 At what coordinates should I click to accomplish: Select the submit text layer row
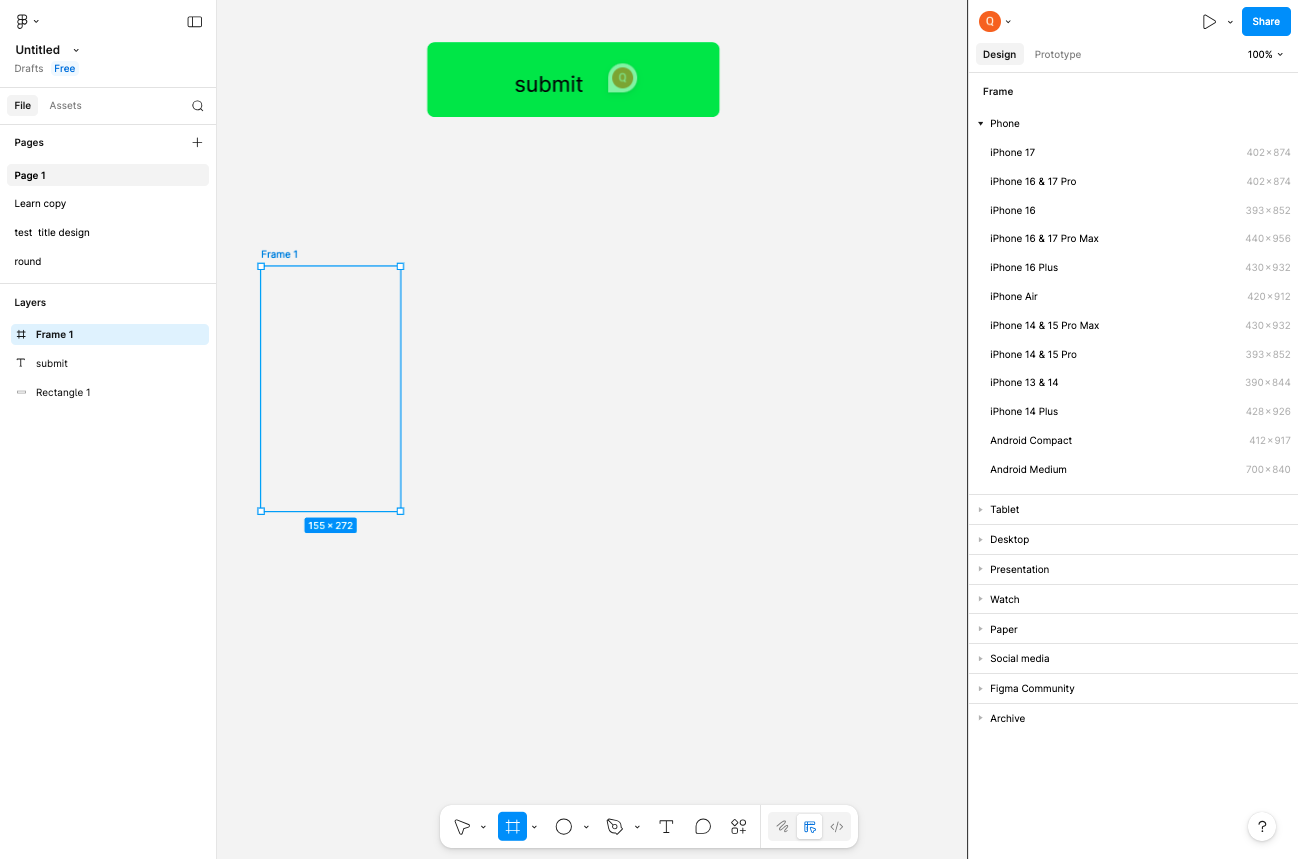110,364
